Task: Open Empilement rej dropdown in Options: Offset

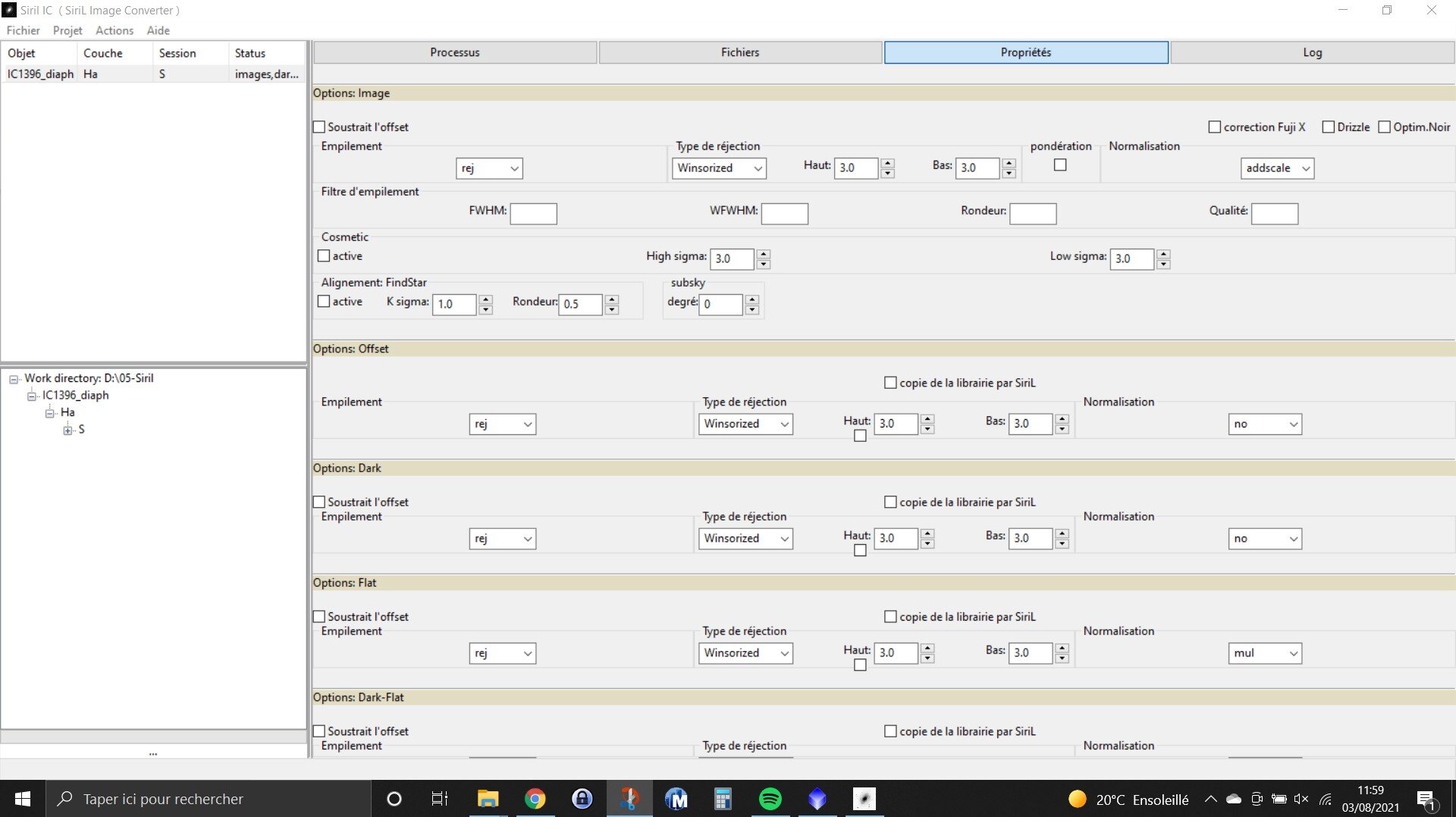Action: [503, 424]
